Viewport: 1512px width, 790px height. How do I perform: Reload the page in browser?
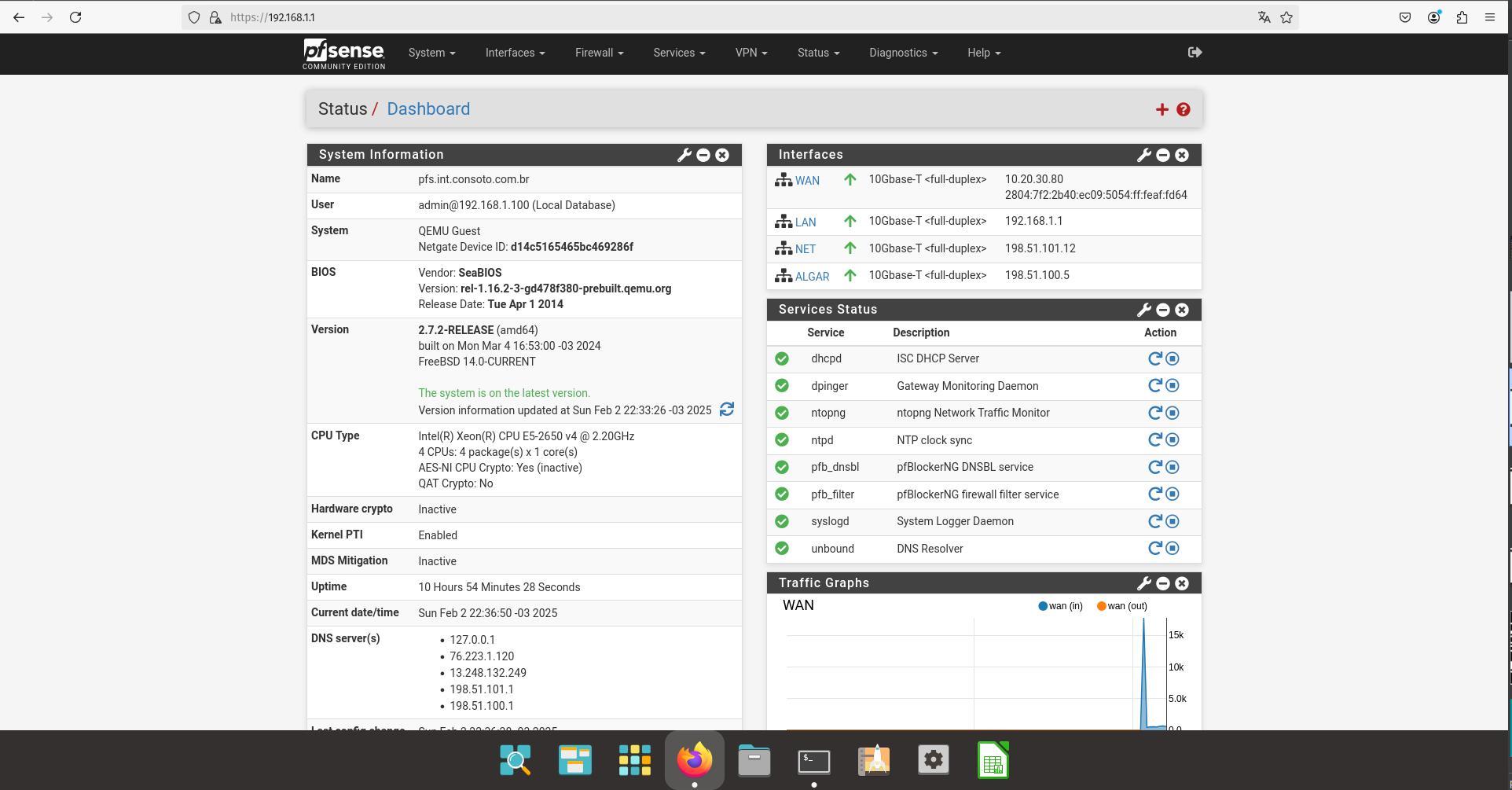[75, 17]
